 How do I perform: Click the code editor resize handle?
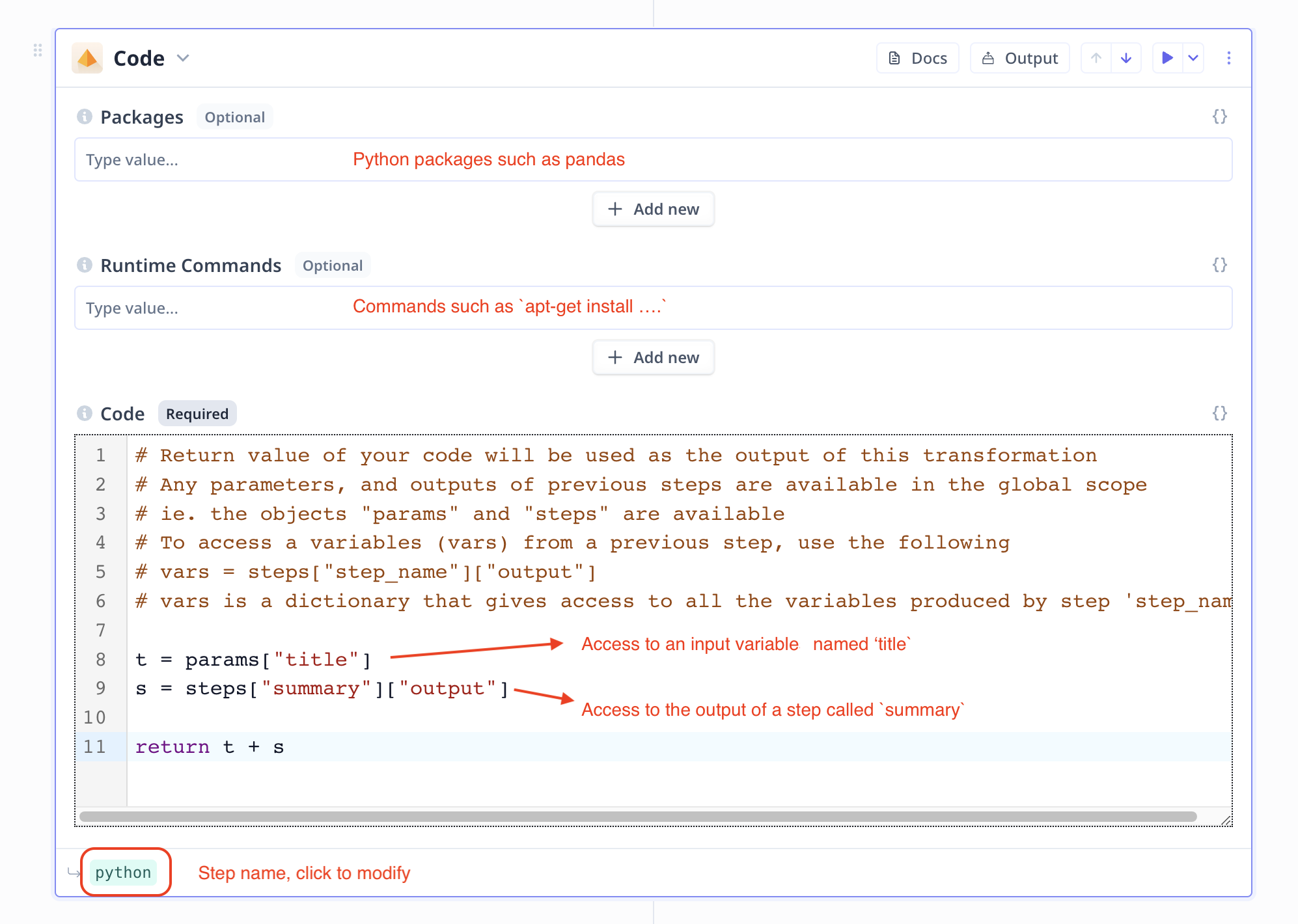tap(1226, 820)
